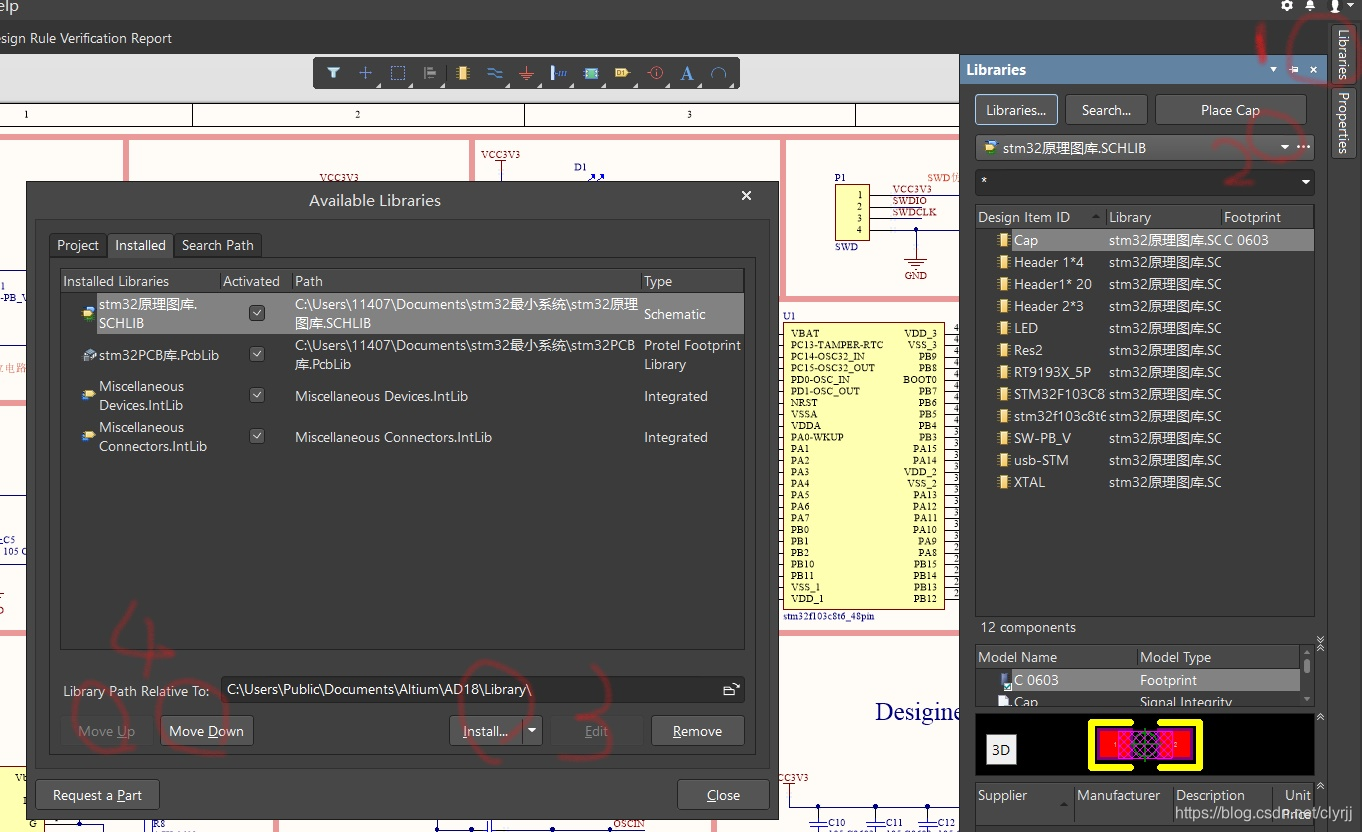The height and width of the screenshot is (832, 1362).
Task: Click the Remove library button
Action: (697, 731)
